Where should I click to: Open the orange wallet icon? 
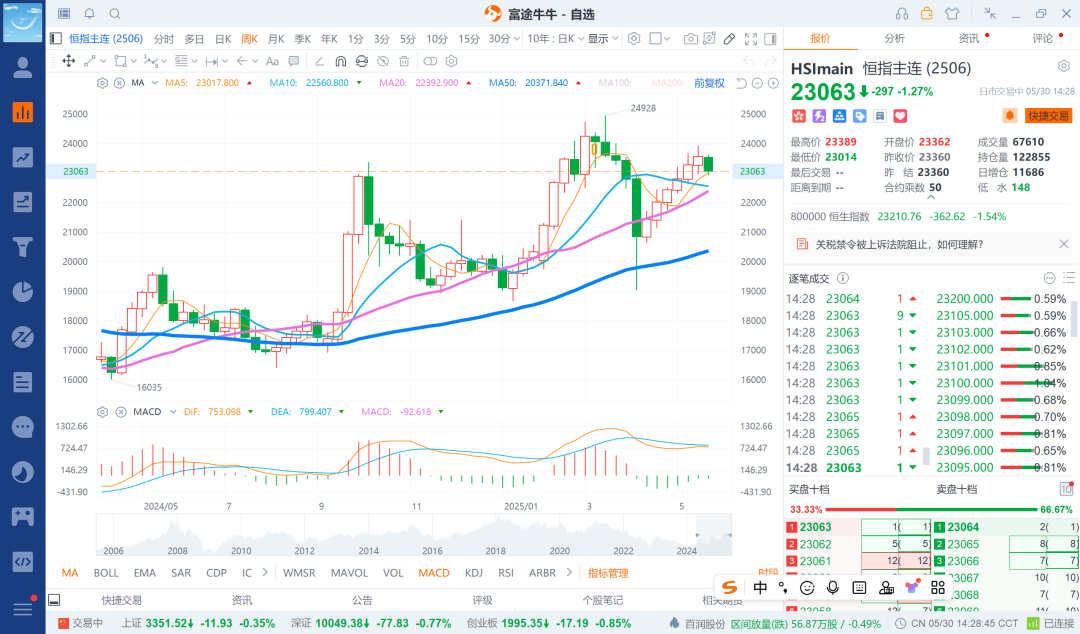[927, 13]
